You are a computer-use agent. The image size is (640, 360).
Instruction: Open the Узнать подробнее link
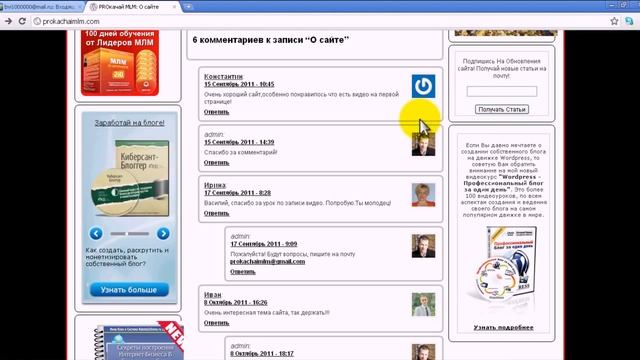click(503, 327)
